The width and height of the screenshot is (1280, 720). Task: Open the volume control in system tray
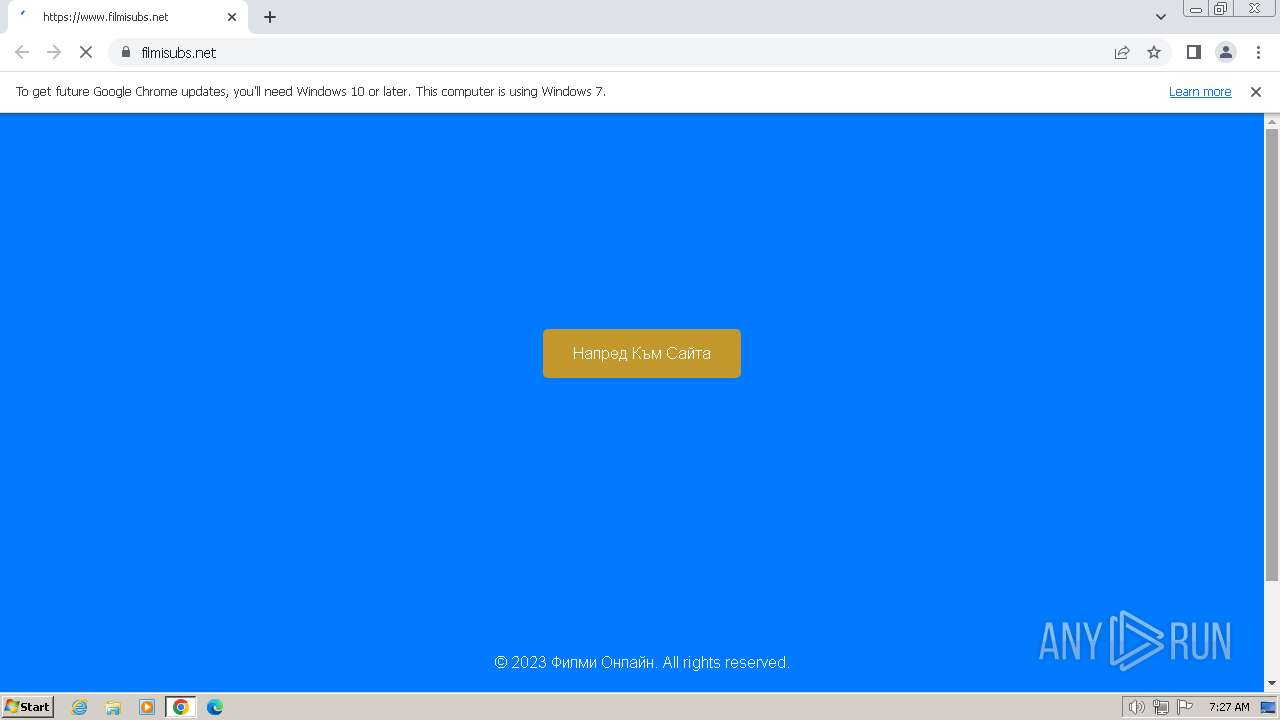pos(1137,707)
